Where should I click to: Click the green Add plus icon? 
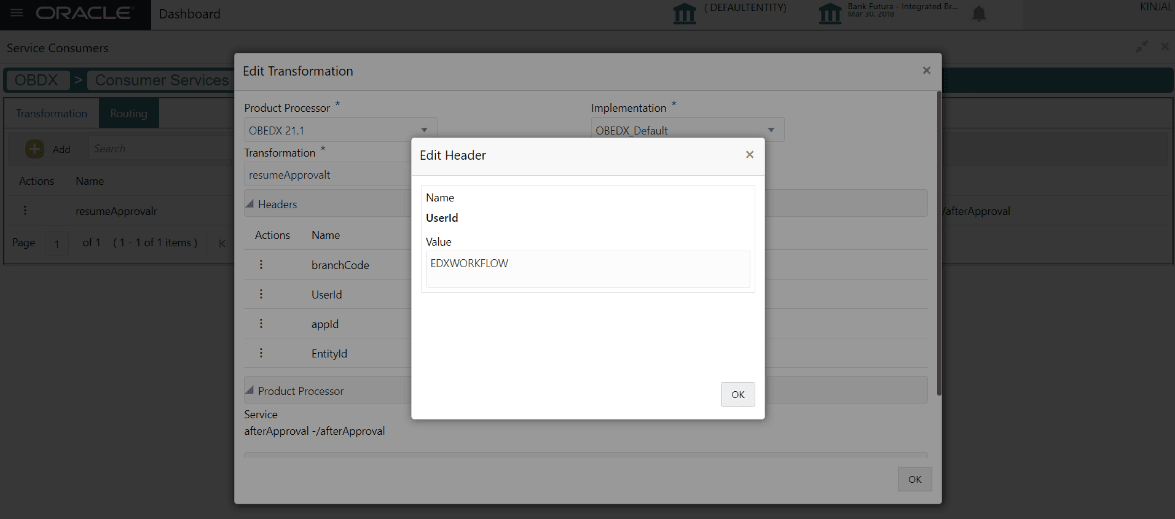tap(34, 149)
